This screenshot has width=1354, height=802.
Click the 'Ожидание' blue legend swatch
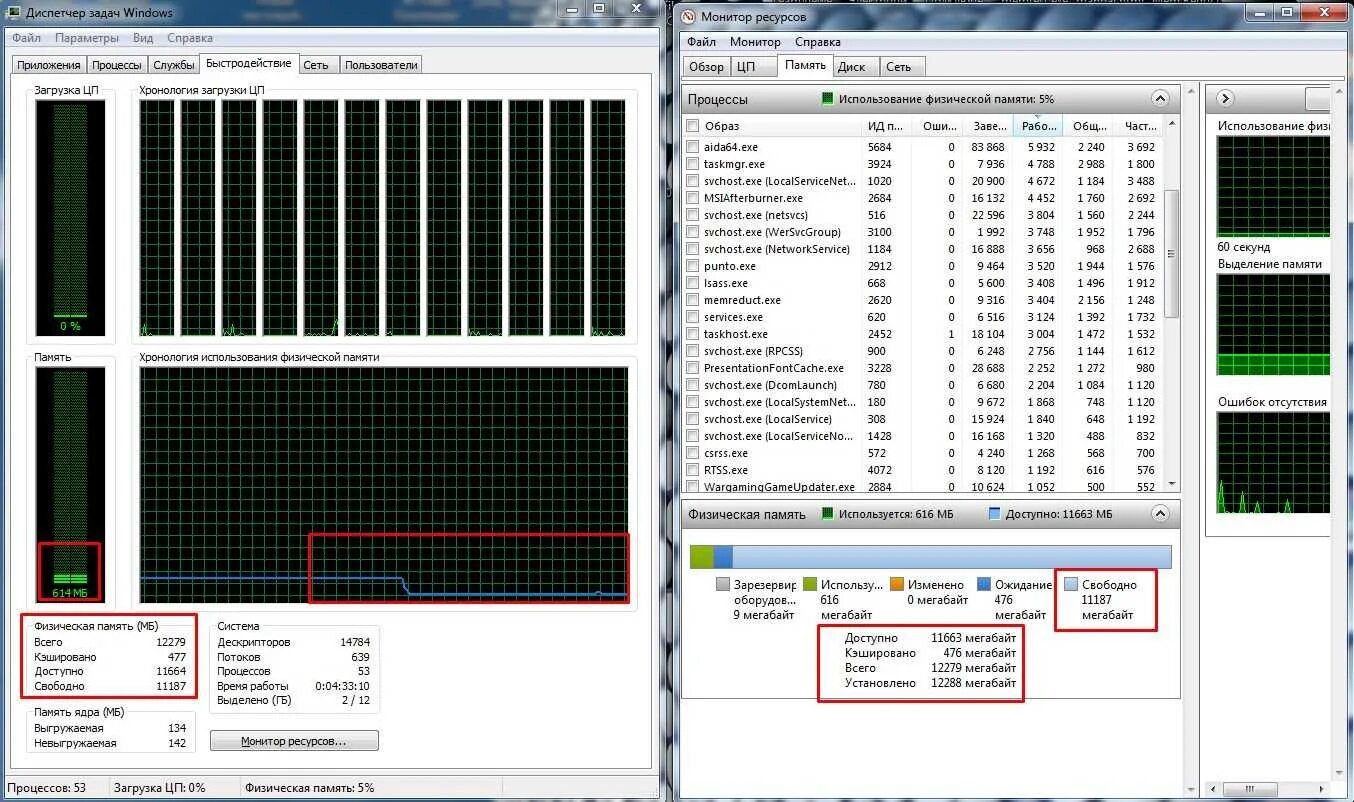[984, 584]
